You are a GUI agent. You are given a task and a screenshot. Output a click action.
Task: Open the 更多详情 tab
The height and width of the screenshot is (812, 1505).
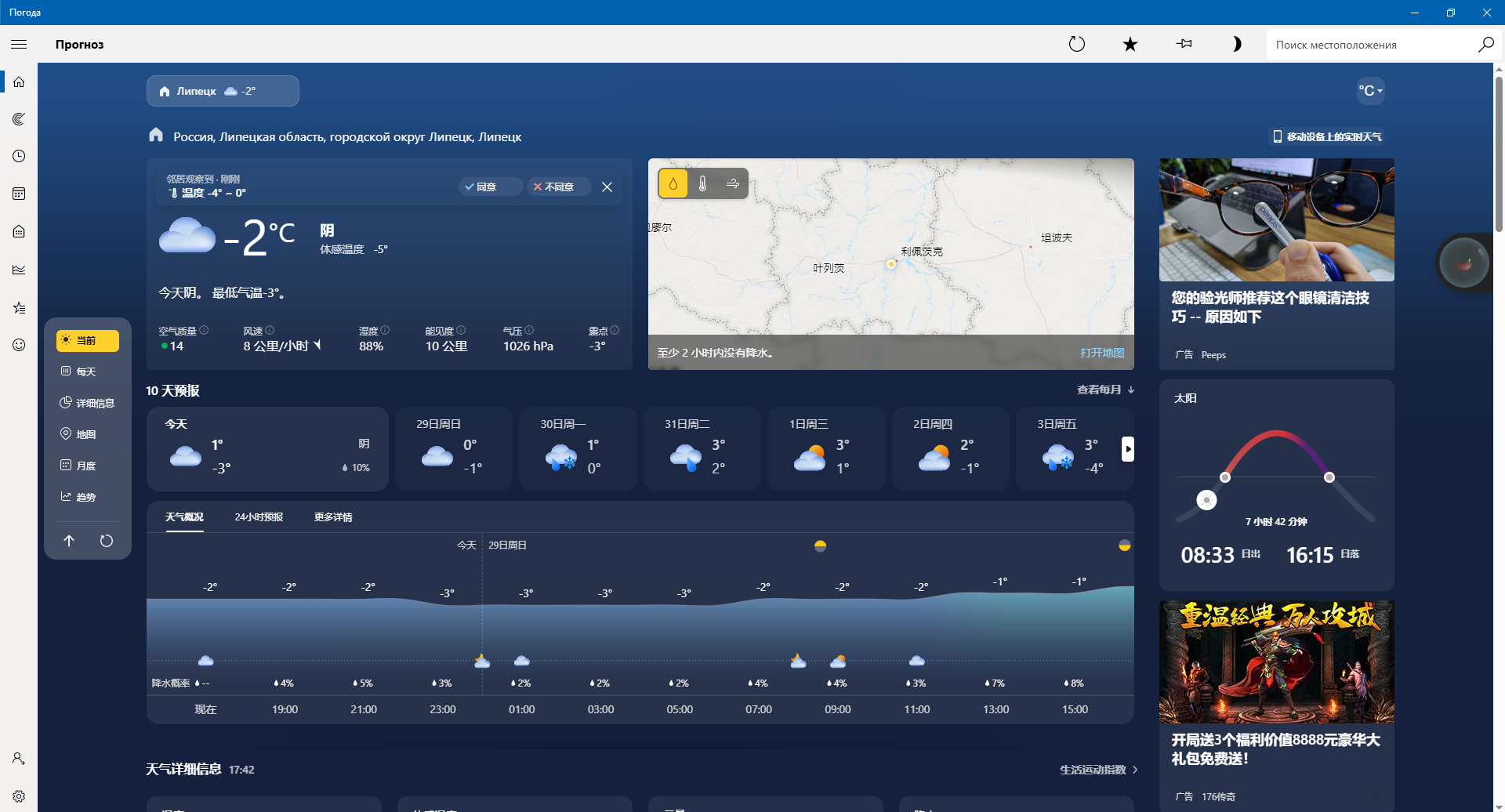pyautogui.click(x=333, y=517)
